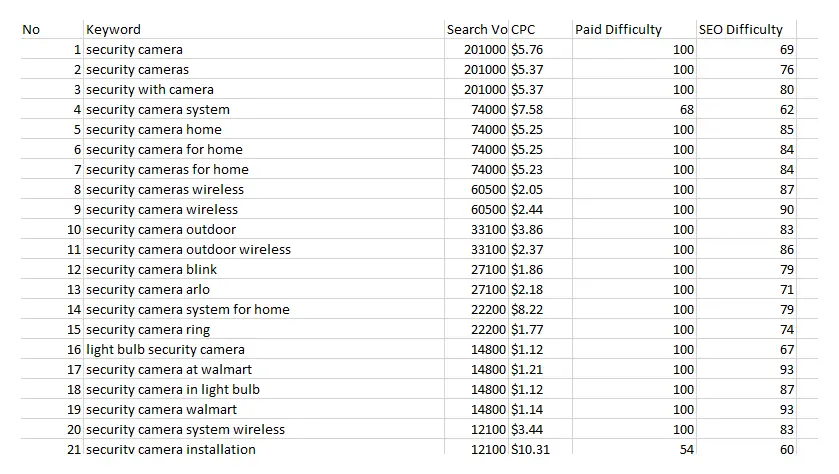Select 'security camera installation' keyword cell
This screenshot has width=839, height=474.
click(x=264, y=448)
